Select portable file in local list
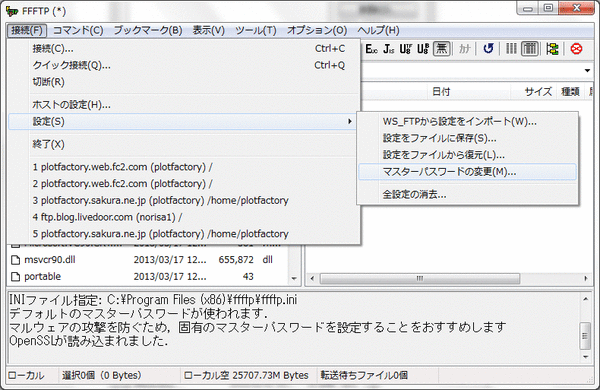600x390 pixels. 42,276
